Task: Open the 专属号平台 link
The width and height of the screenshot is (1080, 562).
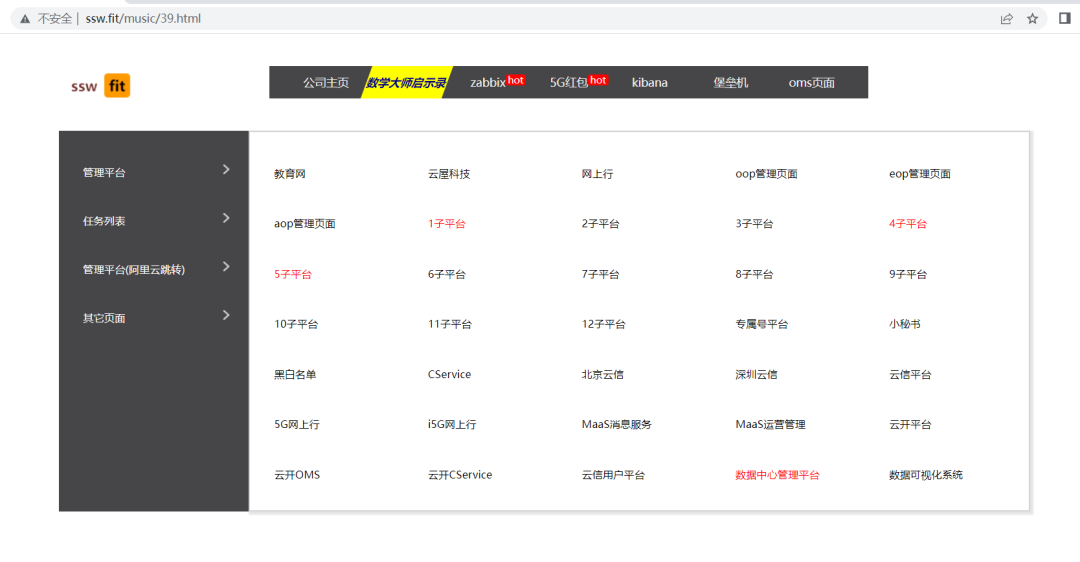Action: pos(762,324)
